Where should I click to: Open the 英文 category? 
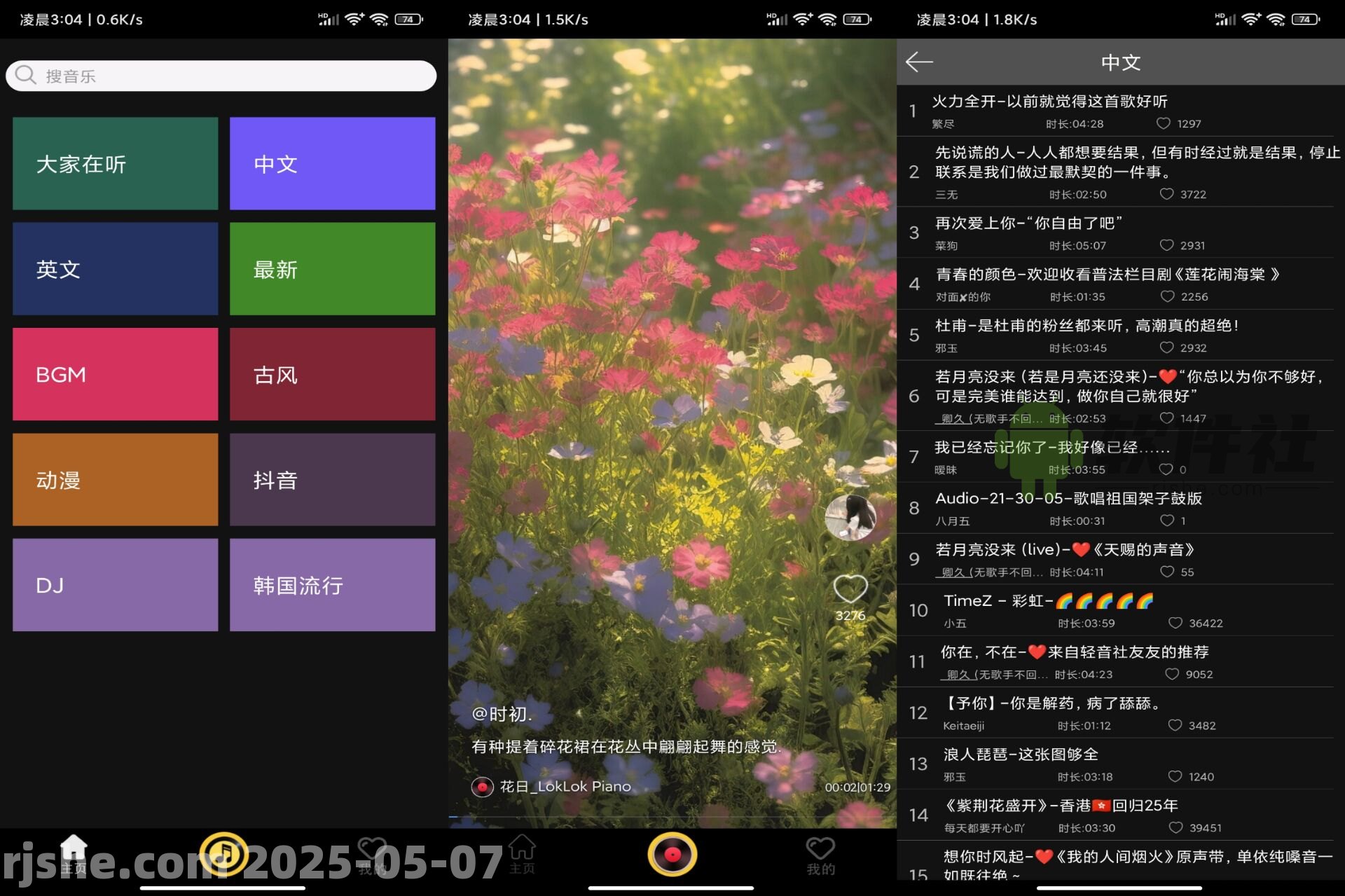114,269
